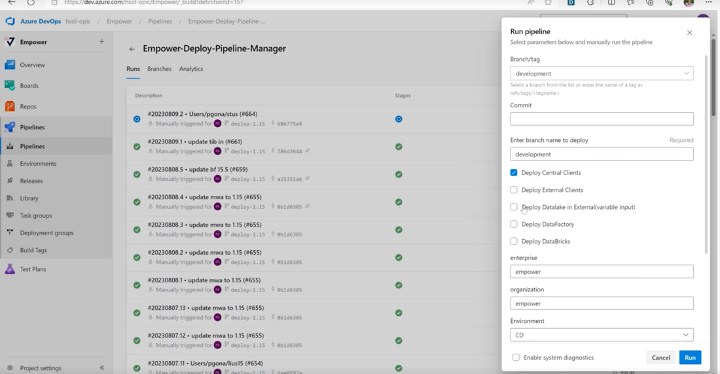Screen dimensions: 720x374
Task: Check Deploy Datalake in External
Action: pyautogui.click(x=514, y=207)
